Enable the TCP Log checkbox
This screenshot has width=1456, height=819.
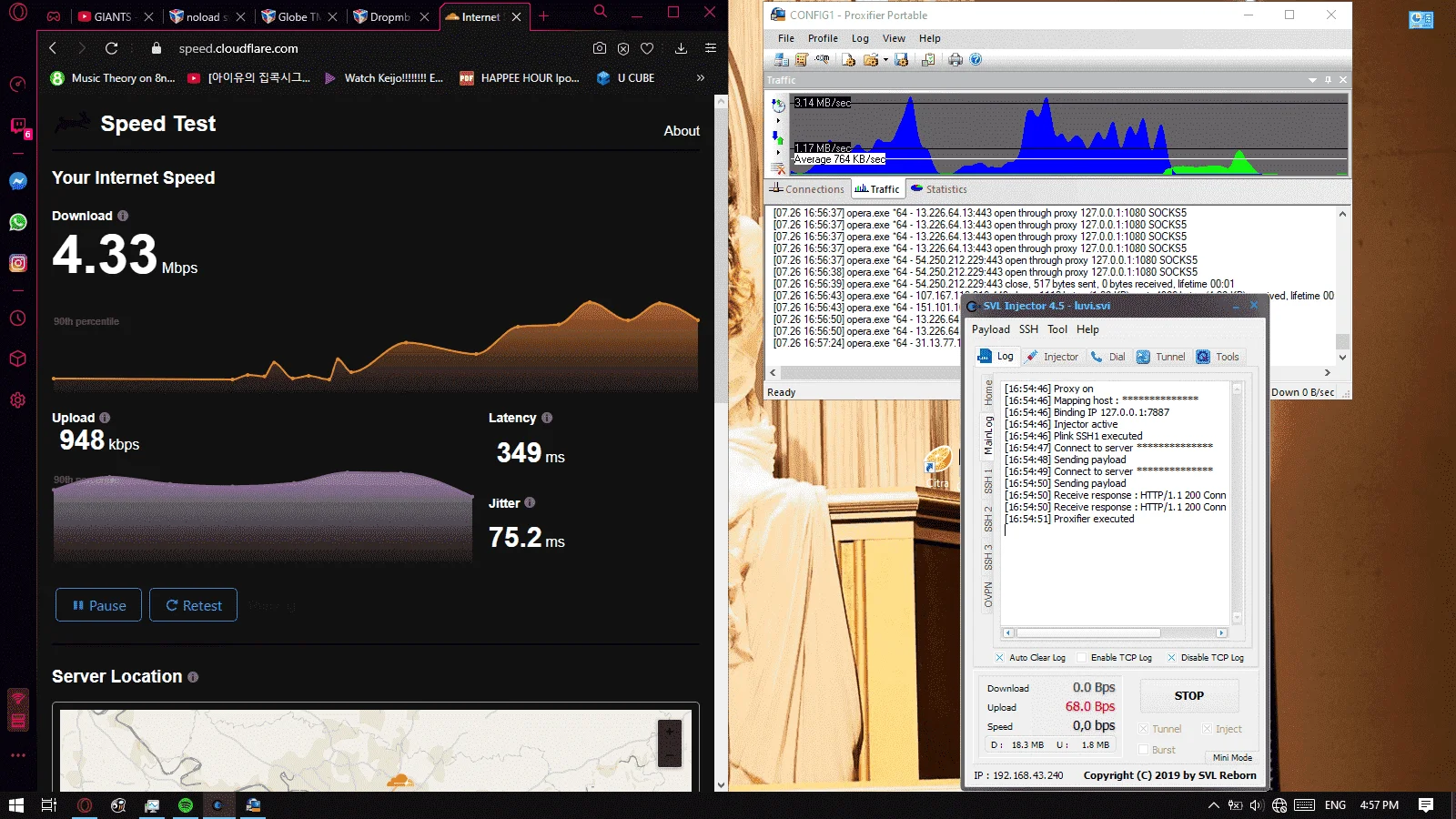(x=1081, y=658)
